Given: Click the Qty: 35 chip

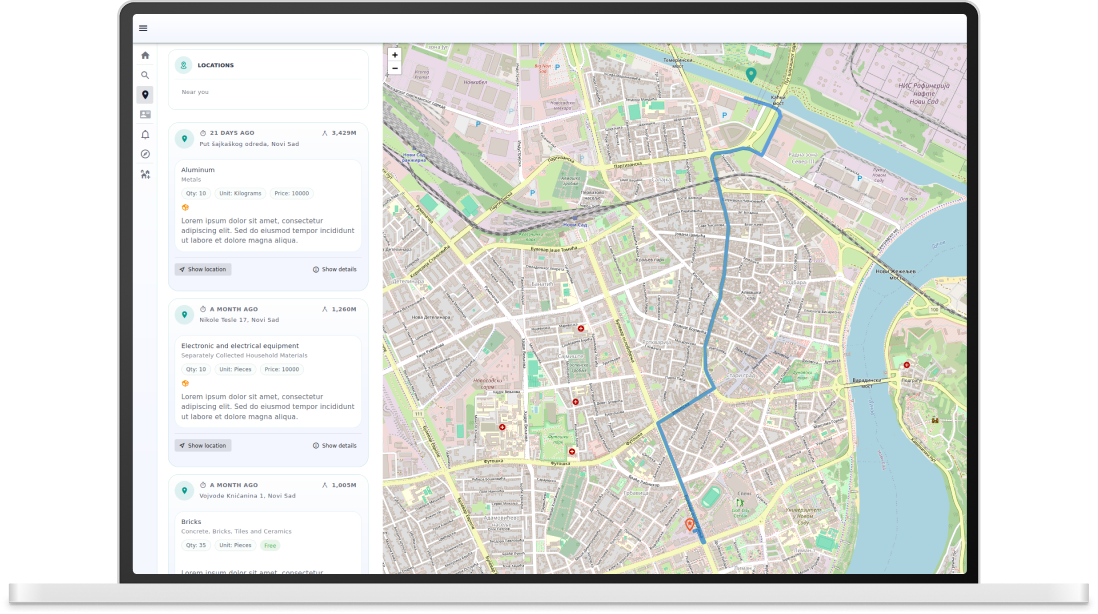Looking at the screenshot, I should tap(195, 545).
